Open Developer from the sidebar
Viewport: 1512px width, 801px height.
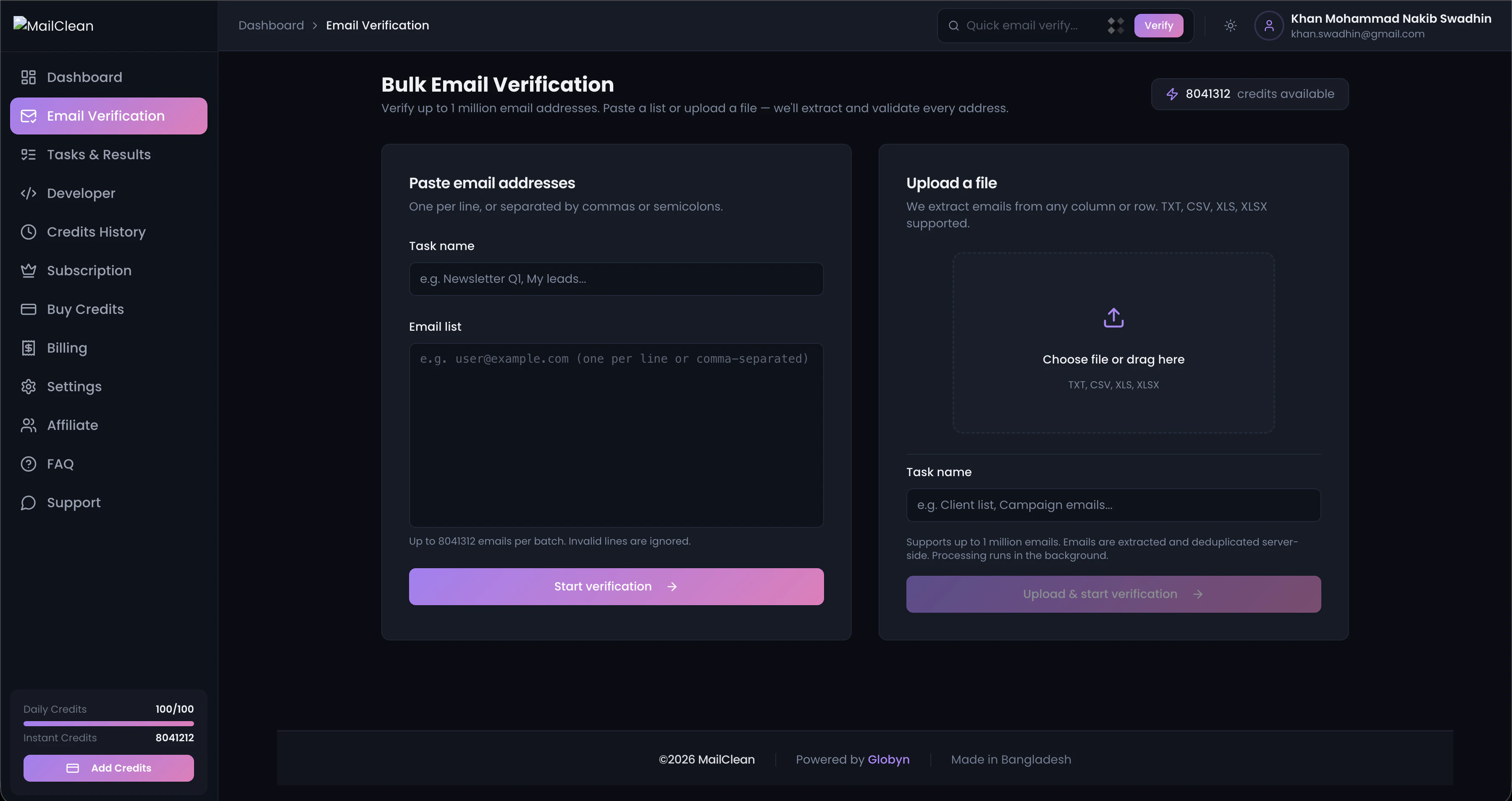[x=81, y=193]
